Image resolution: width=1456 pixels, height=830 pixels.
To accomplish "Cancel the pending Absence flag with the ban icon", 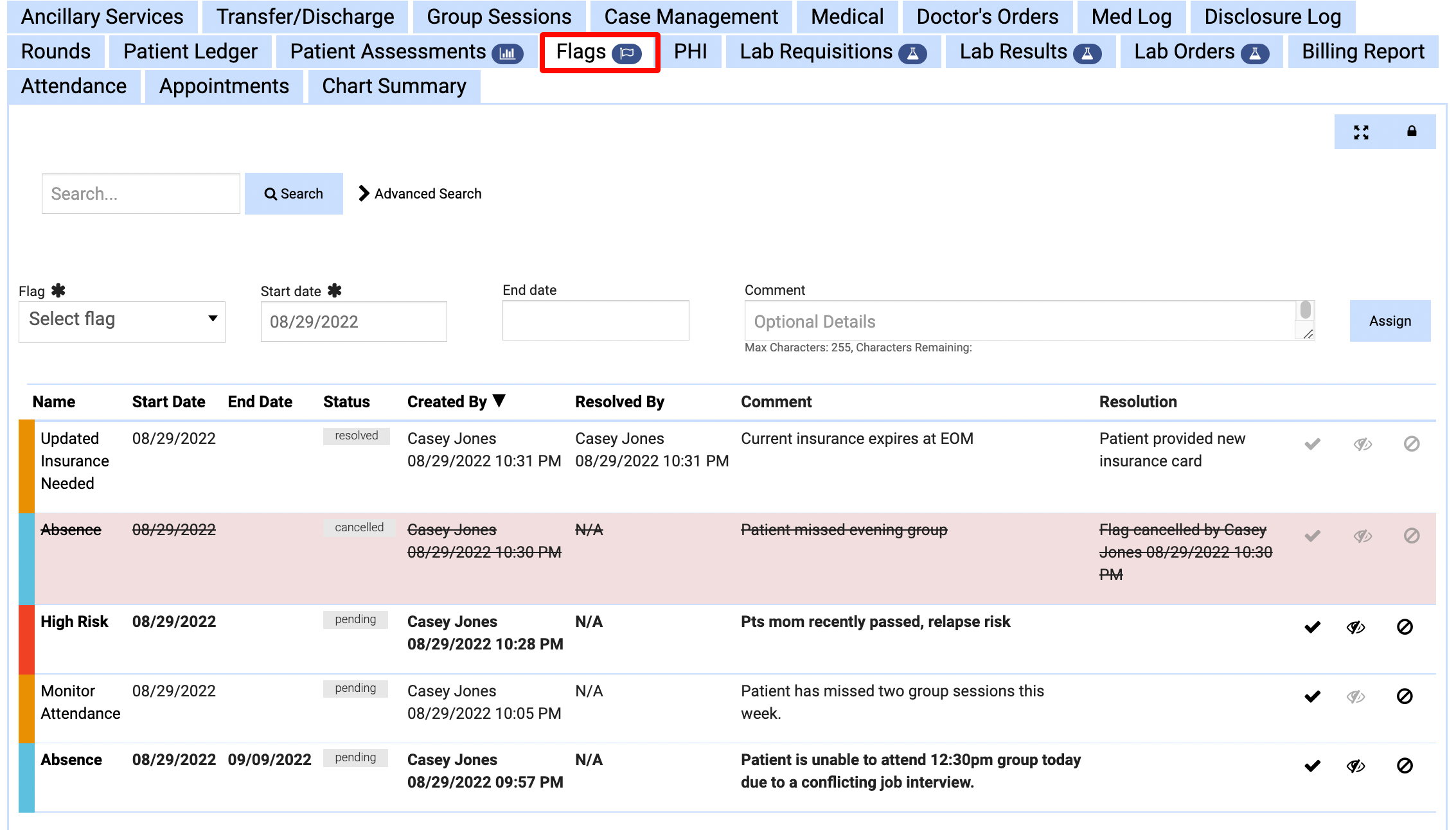I will (1405, 766).
